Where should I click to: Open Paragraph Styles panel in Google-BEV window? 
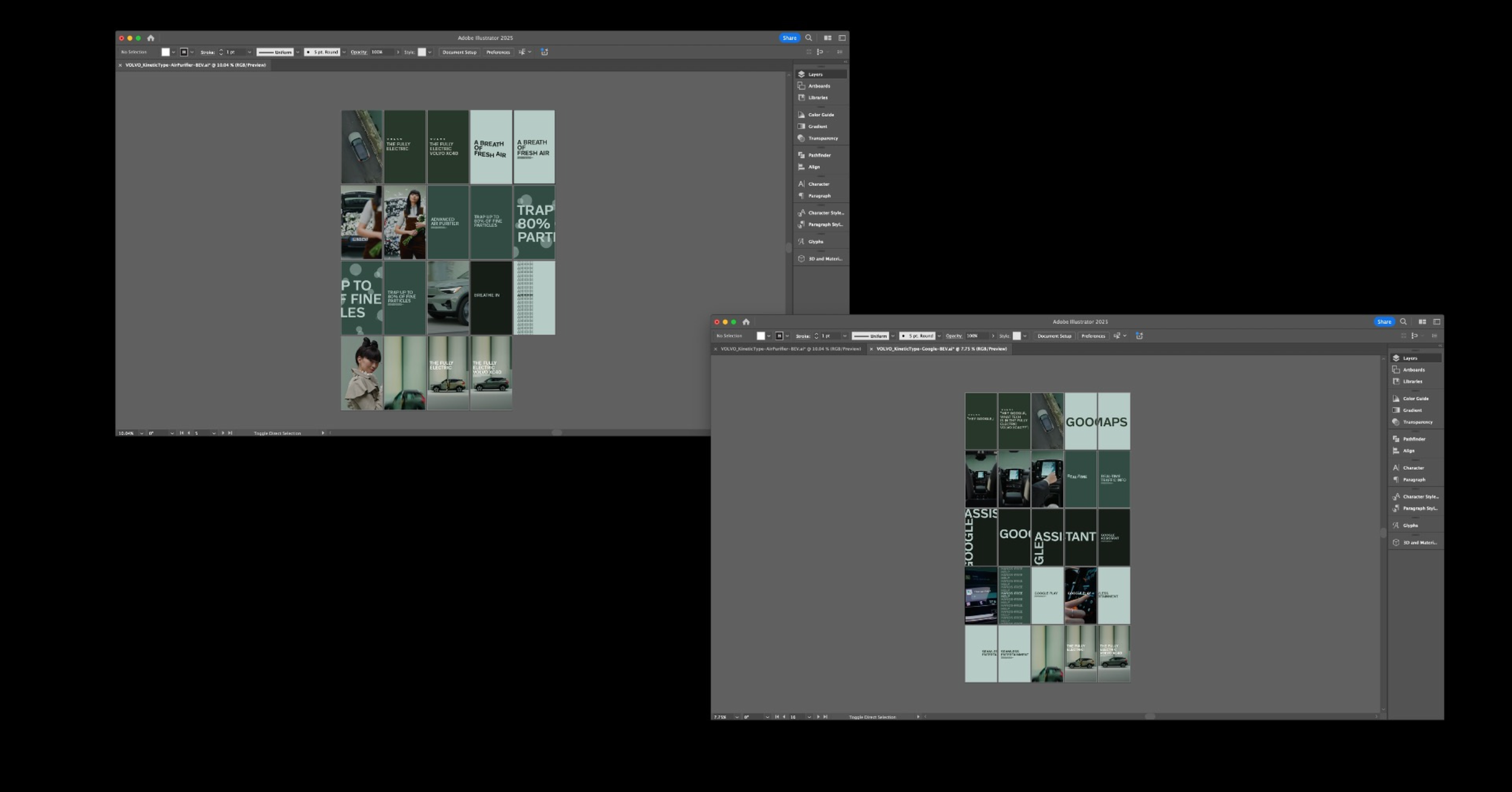pyautogui.click(x=1415, y=508)
